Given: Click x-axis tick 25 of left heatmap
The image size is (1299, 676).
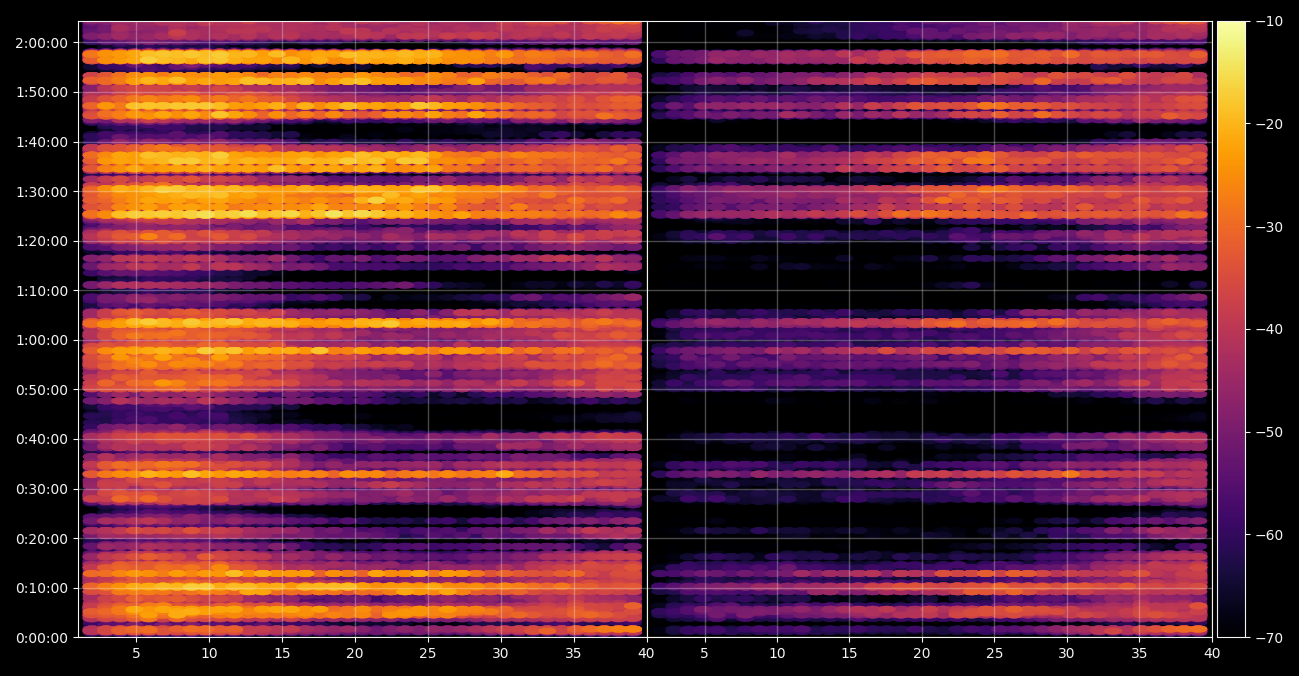Looking at the screenshot, I should pos(428,654).
